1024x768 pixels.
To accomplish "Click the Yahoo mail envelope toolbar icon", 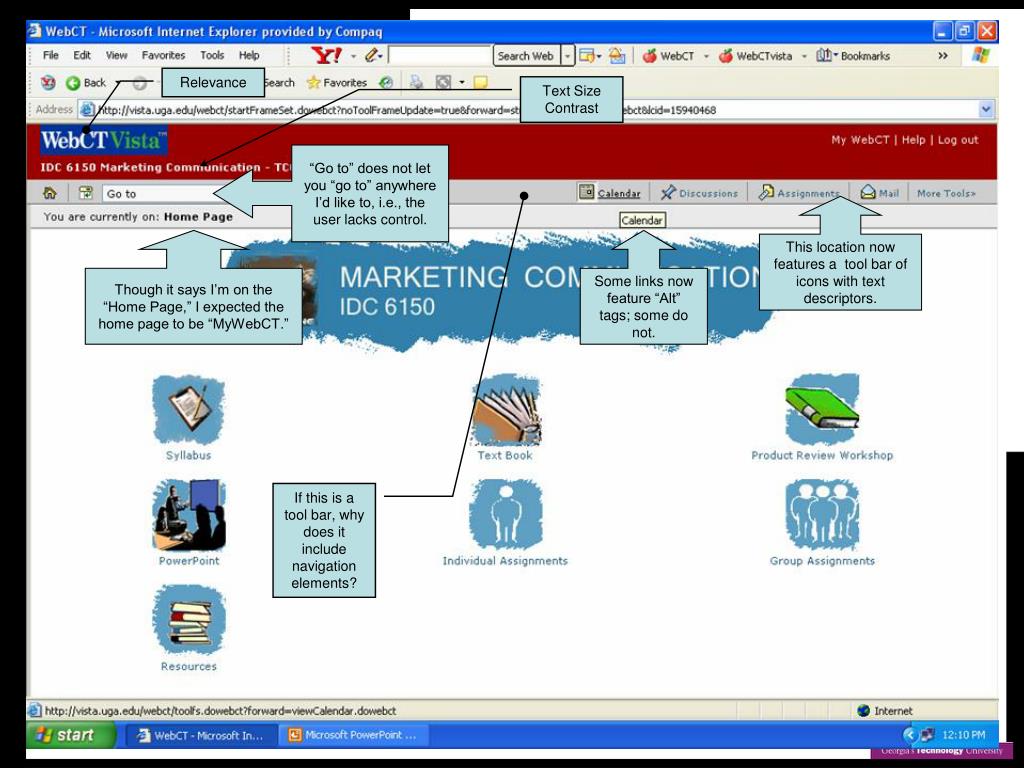I will [x=617, y=56].
